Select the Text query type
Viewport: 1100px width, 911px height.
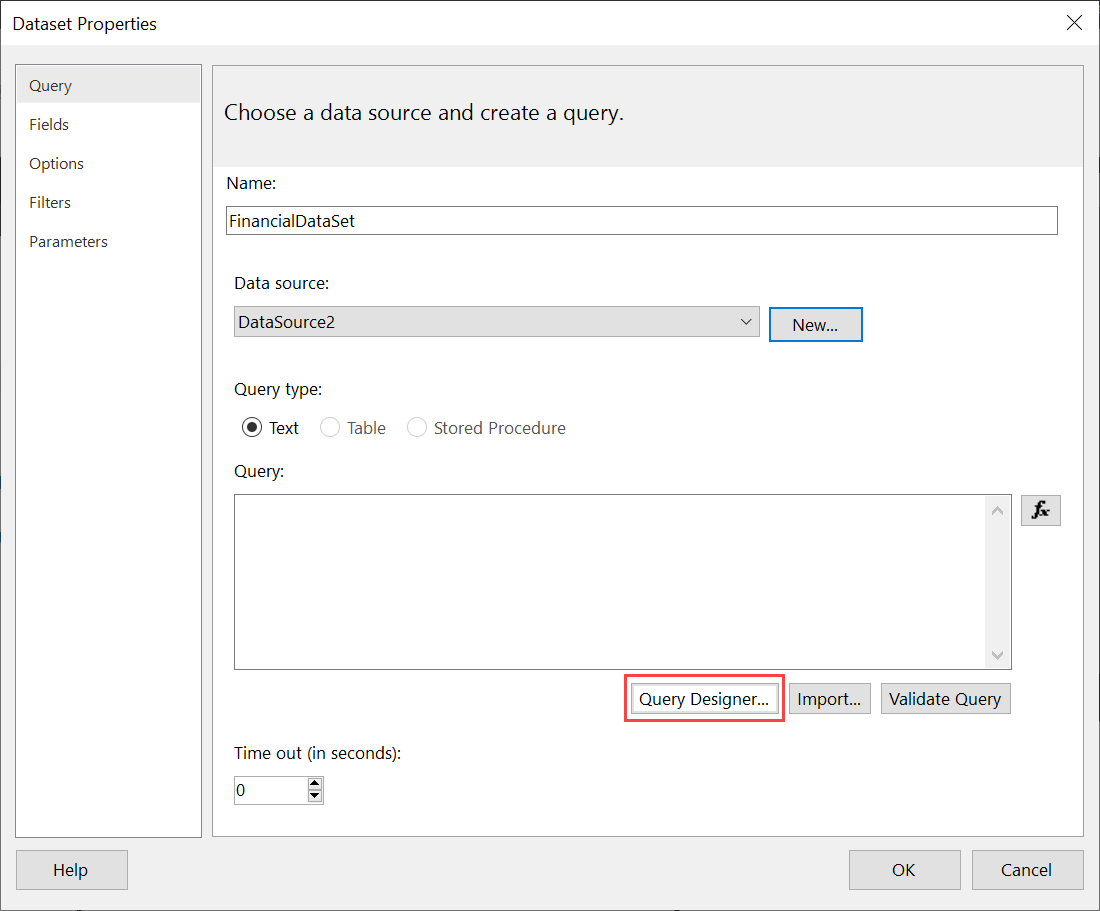pos(252,427)
